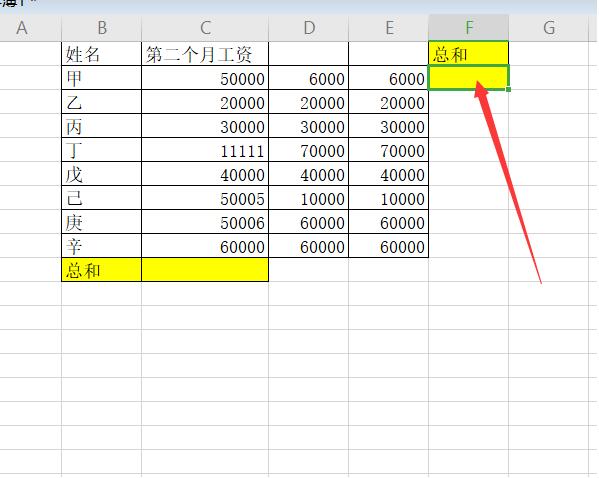Click the empty yellow total cell in column C
599x478 pixels.
coord(205,270)
